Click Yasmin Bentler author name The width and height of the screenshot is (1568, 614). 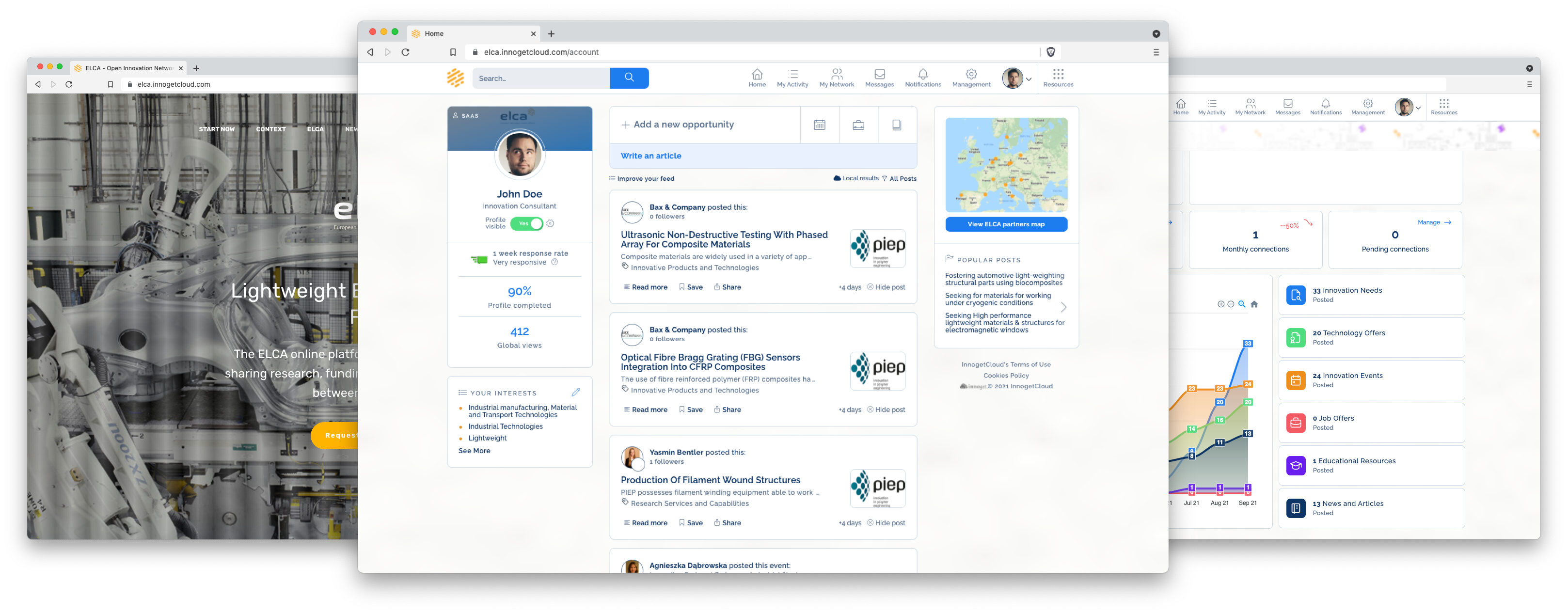point(676,452)
